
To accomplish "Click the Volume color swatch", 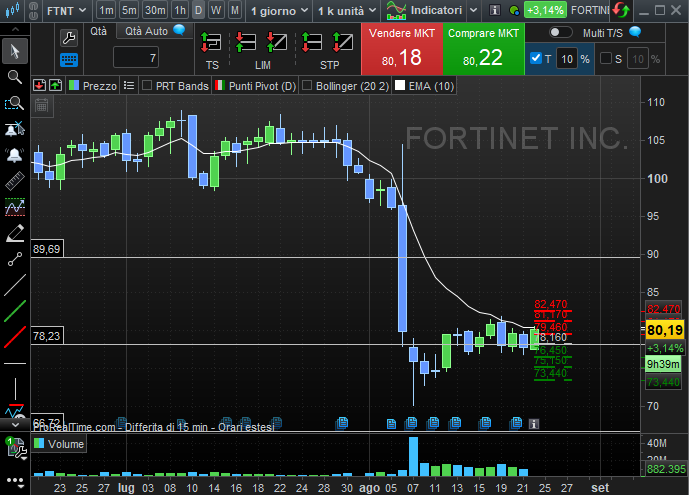I will click(x=39, y=443).
